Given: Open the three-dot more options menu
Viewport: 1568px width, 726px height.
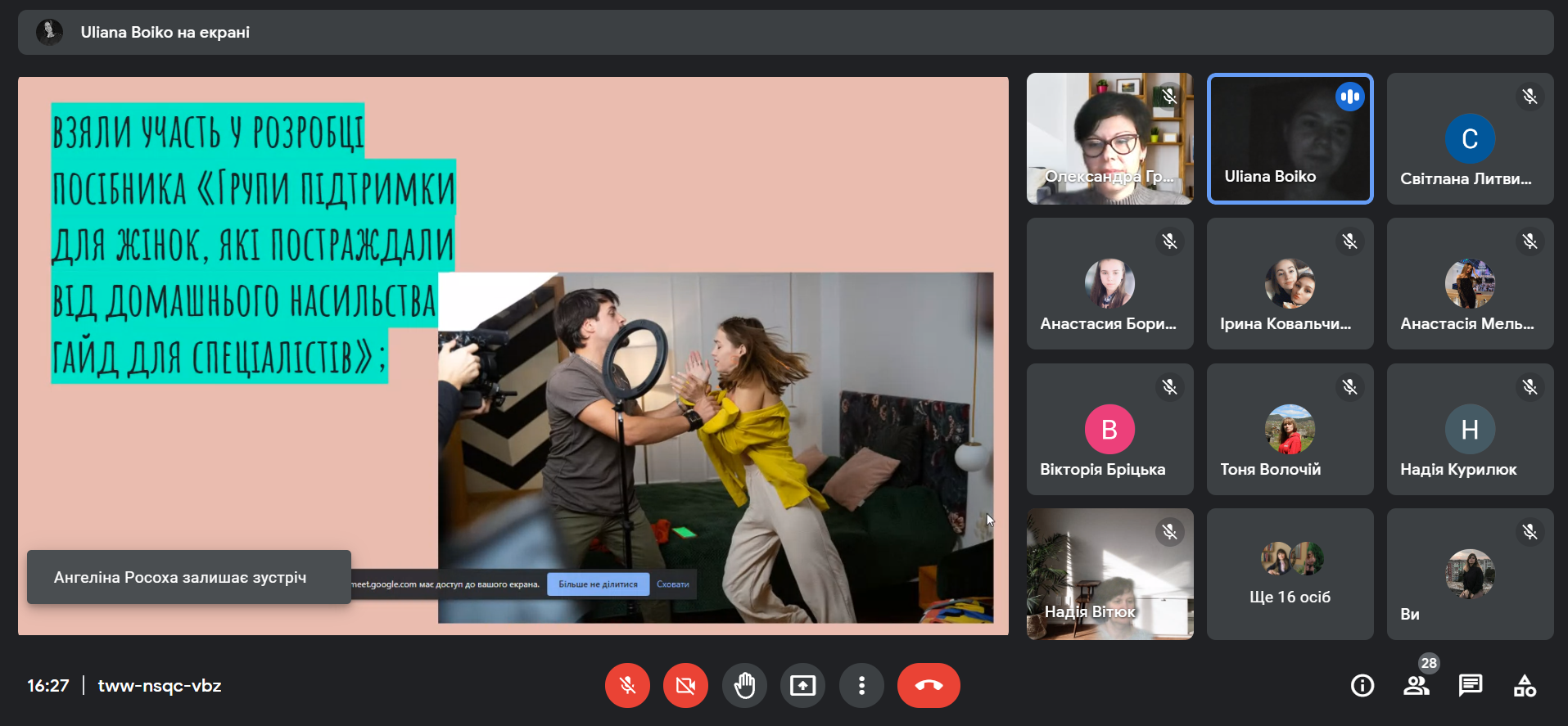Looking at the screenshot, I should [x=861, y=685].
